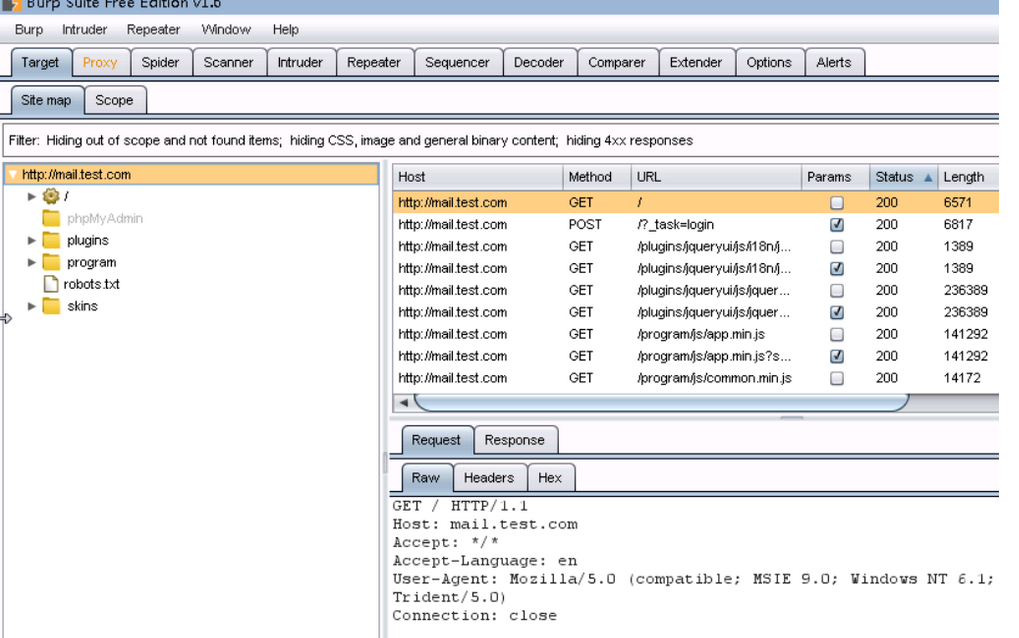1019x638 pixels.
Task: Switch to the Headers view tab
Action: tap(489, 478)
